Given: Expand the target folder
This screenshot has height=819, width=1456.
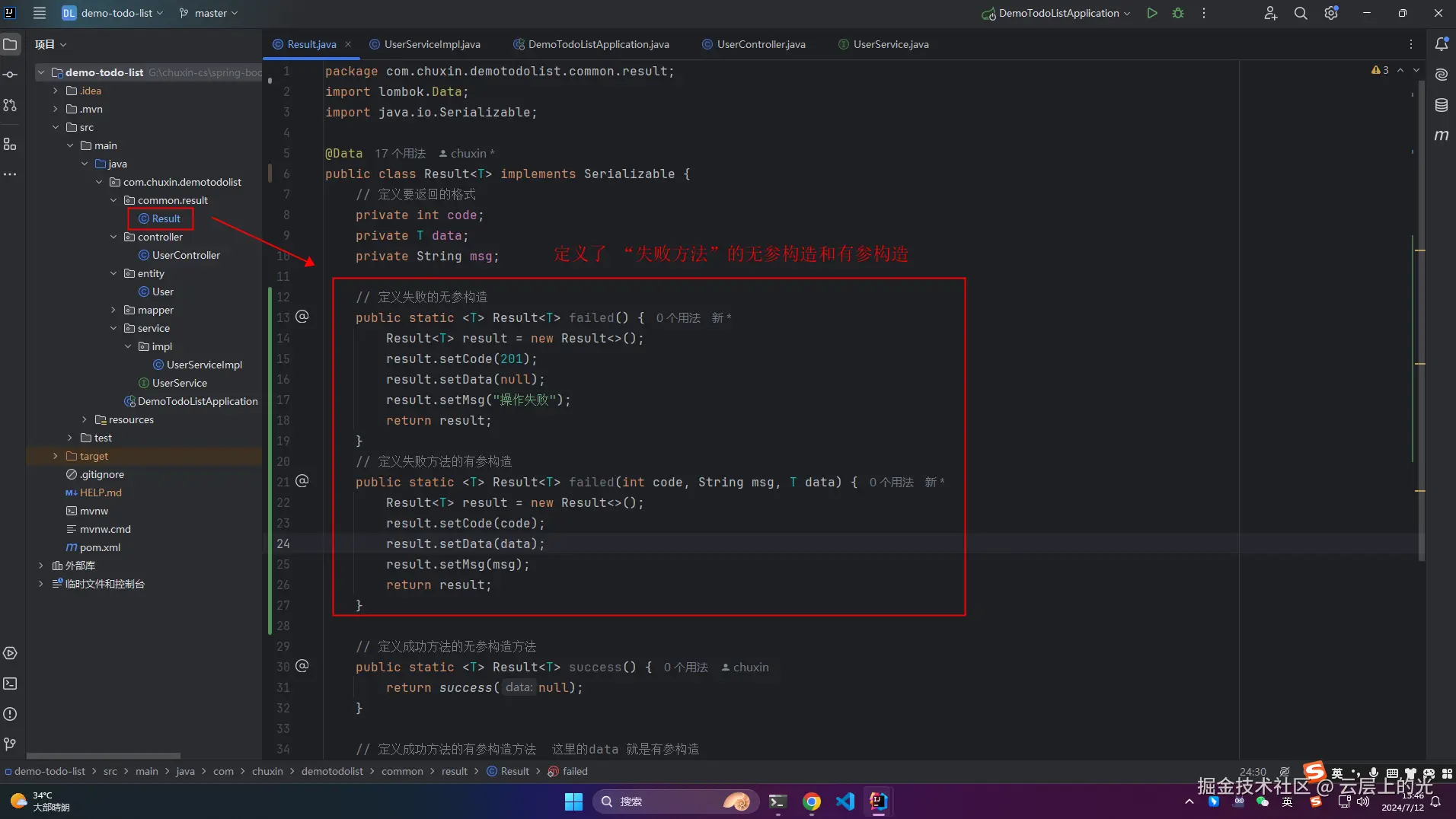Looking at the screenshot, I should [x=56, y=456].
